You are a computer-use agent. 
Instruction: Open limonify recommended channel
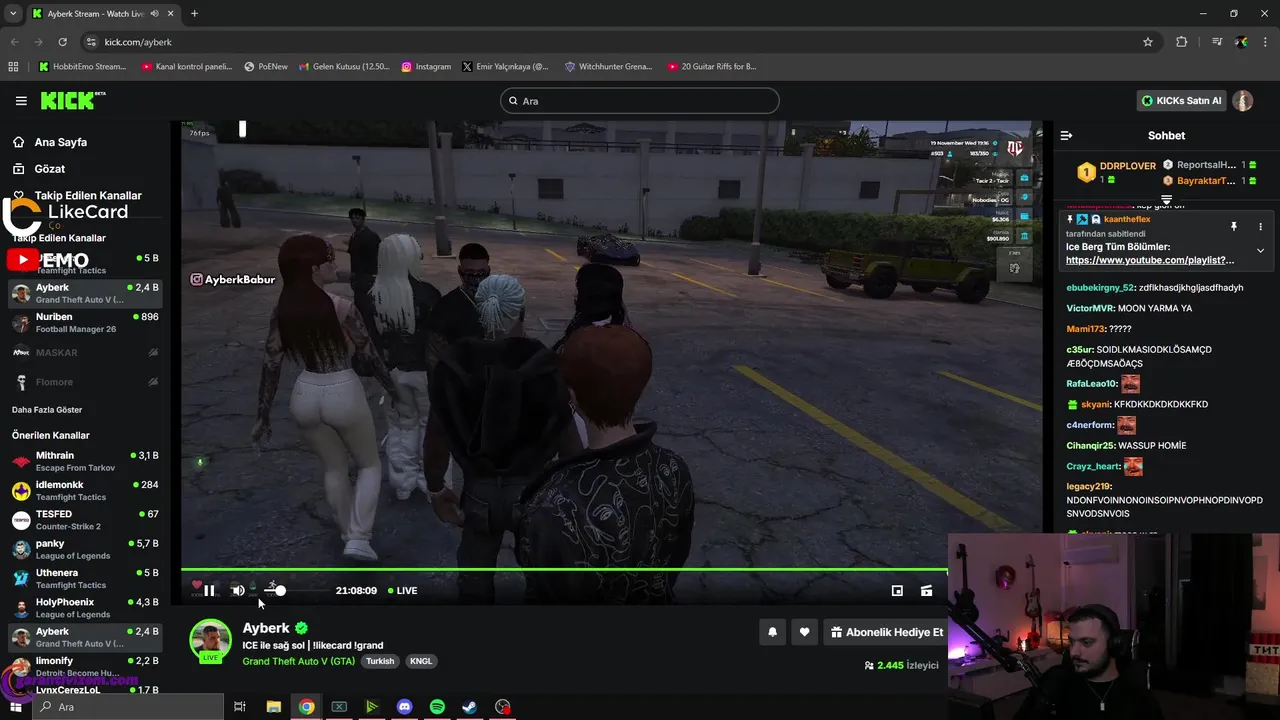pos(85,667)
